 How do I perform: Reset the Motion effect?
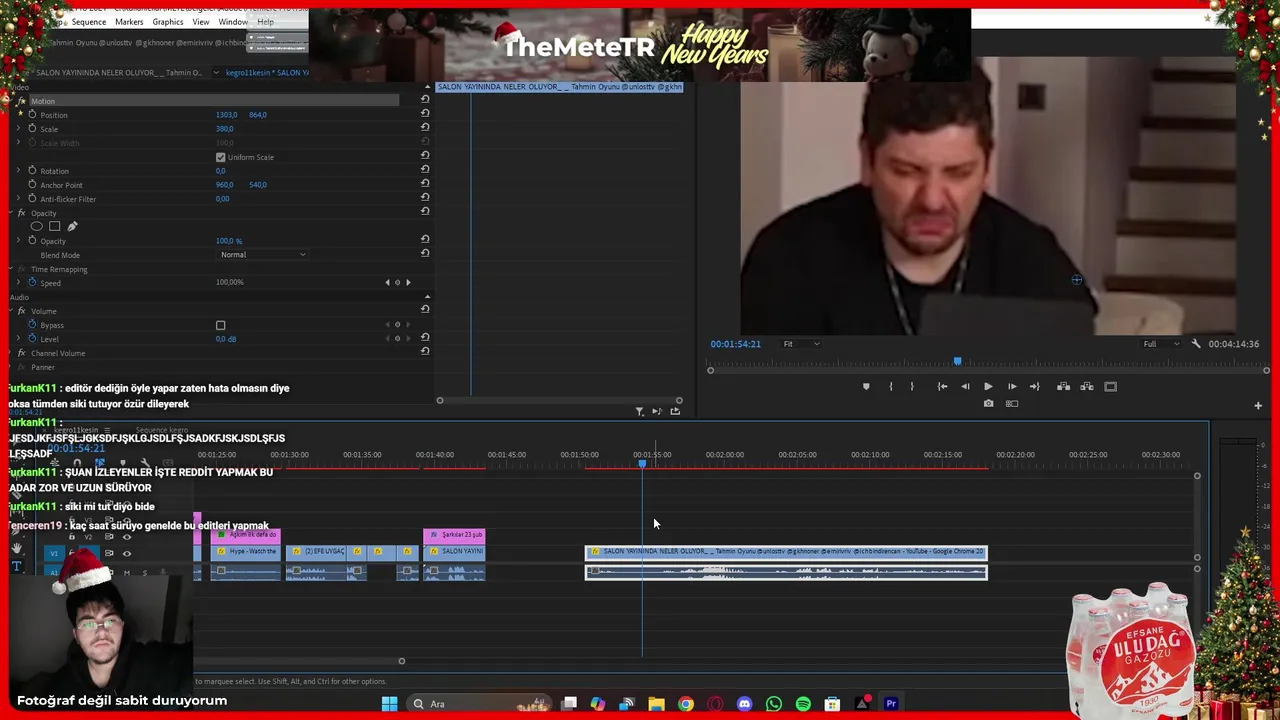pyautogui.click(x=425, y=100)
